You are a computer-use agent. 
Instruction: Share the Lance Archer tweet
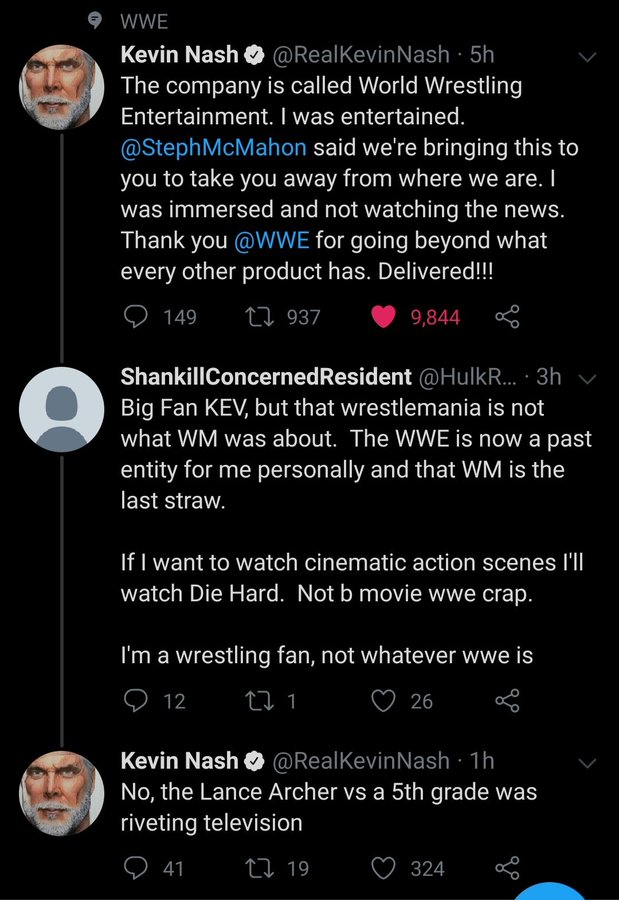[x=508, y=868]
